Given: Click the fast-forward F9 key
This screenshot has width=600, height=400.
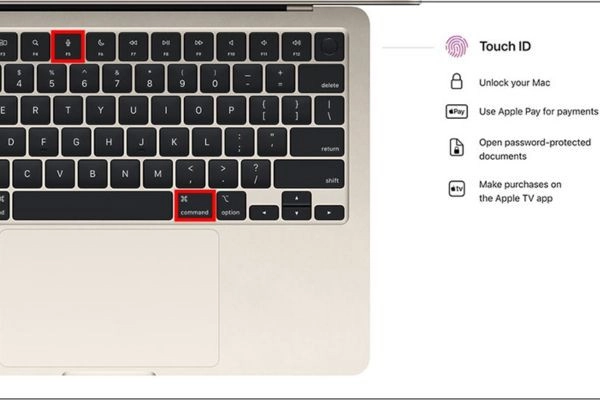Looking at the screenshot, I should 199,46.
